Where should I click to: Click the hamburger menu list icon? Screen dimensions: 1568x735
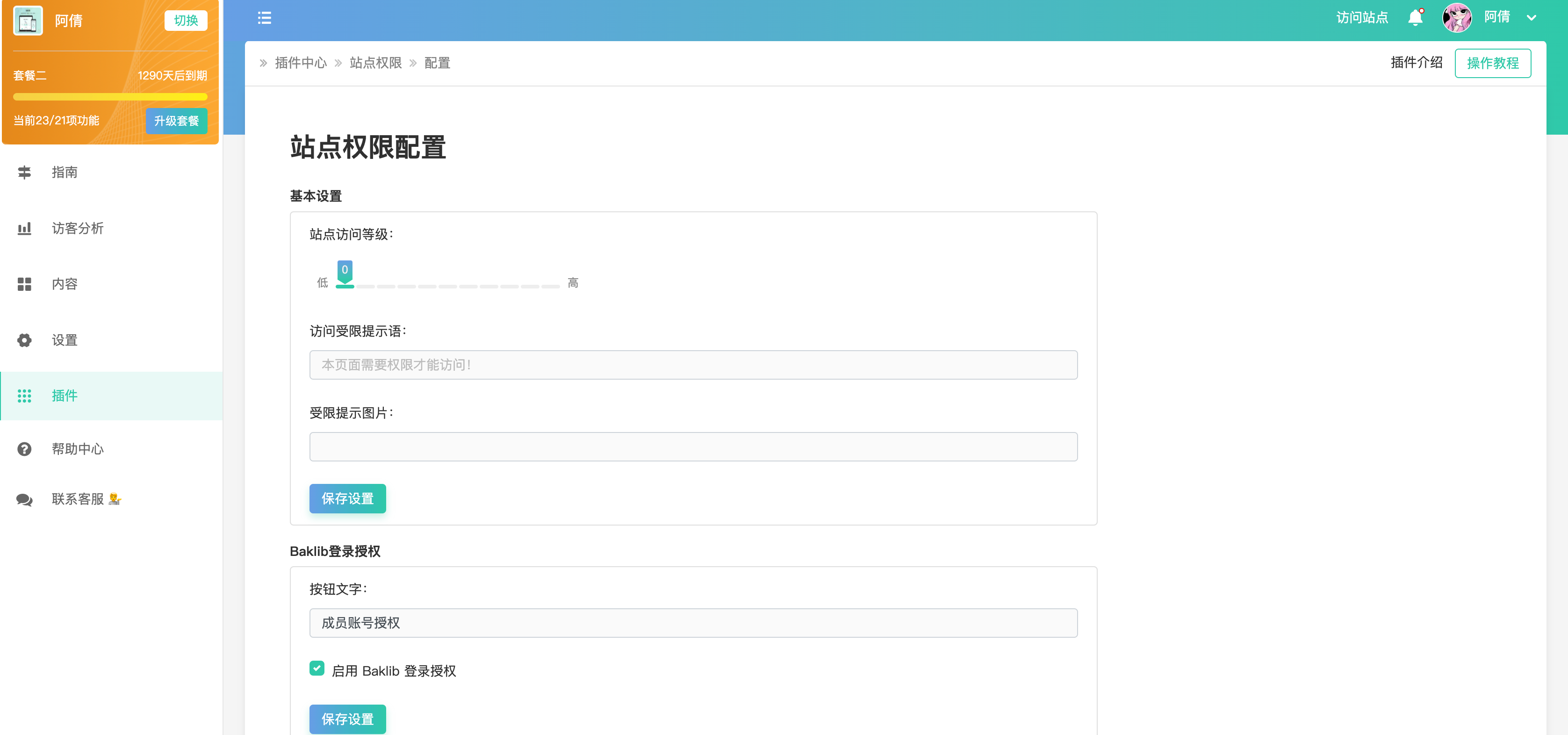[264, 18]
